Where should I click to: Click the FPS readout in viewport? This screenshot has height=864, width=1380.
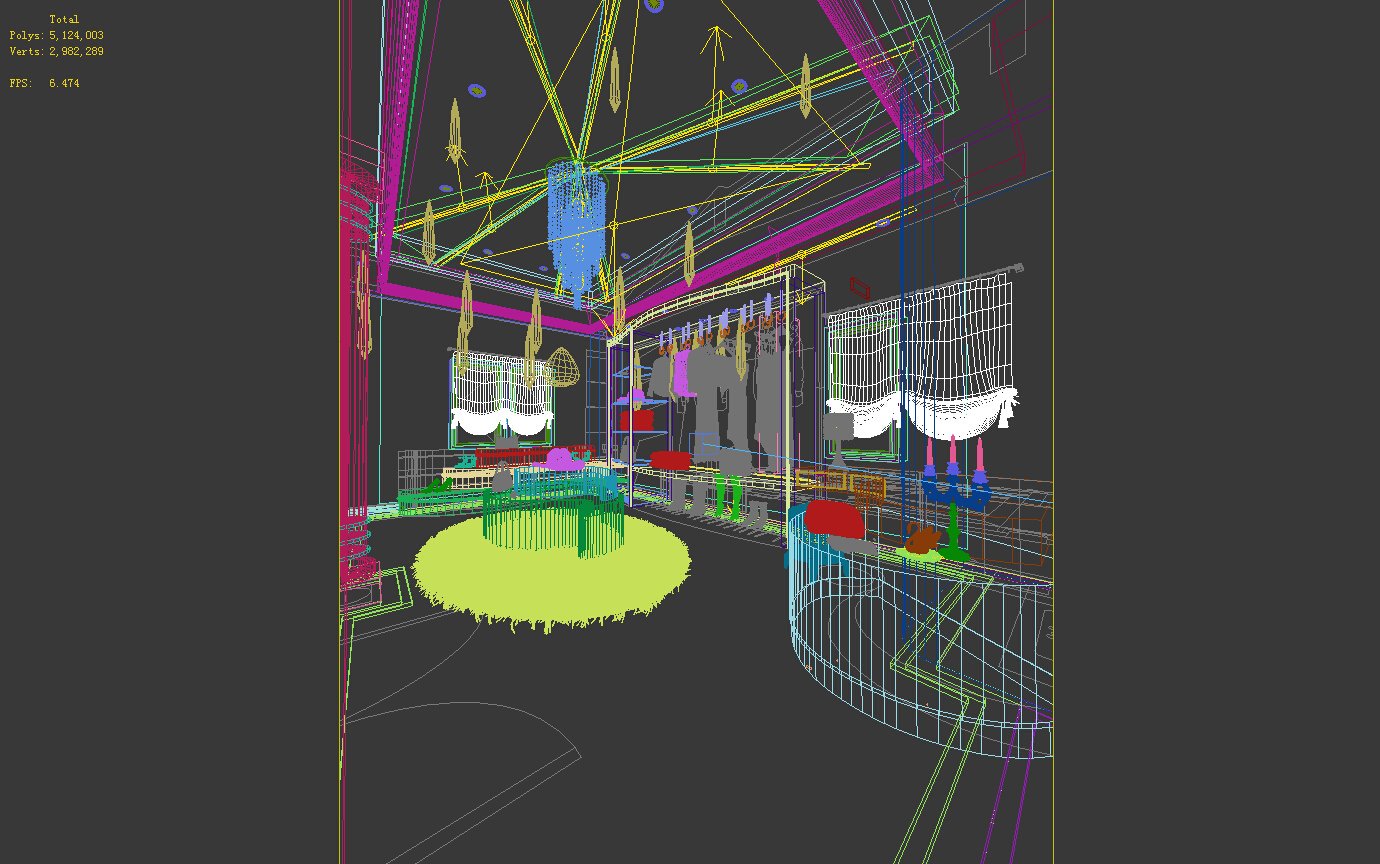(x=45, y=83)
